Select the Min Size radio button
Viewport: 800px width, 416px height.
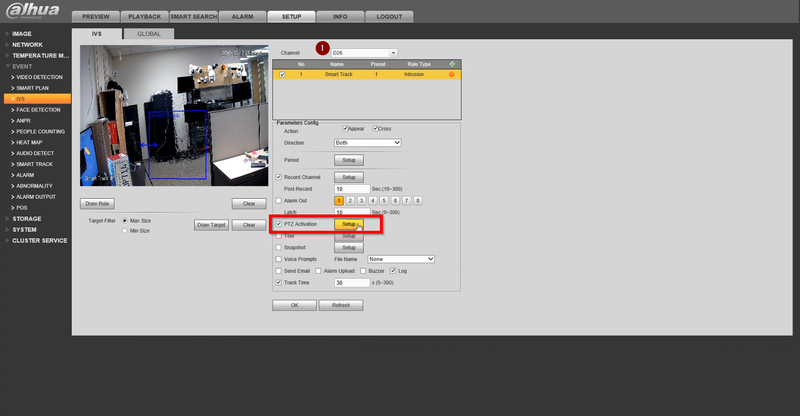coord(124,231)
